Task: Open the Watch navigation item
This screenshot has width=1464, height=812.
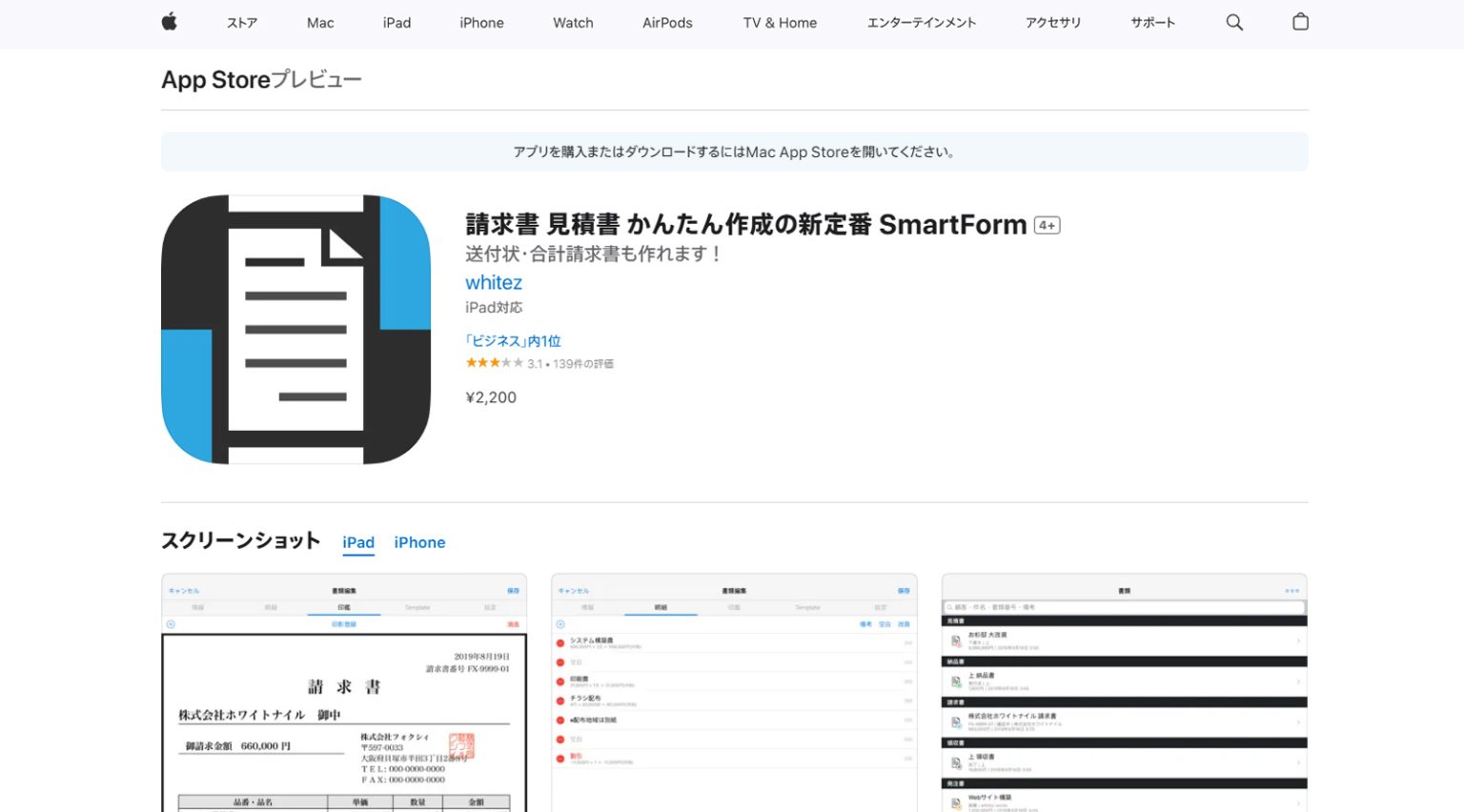Action: point(573,23)
